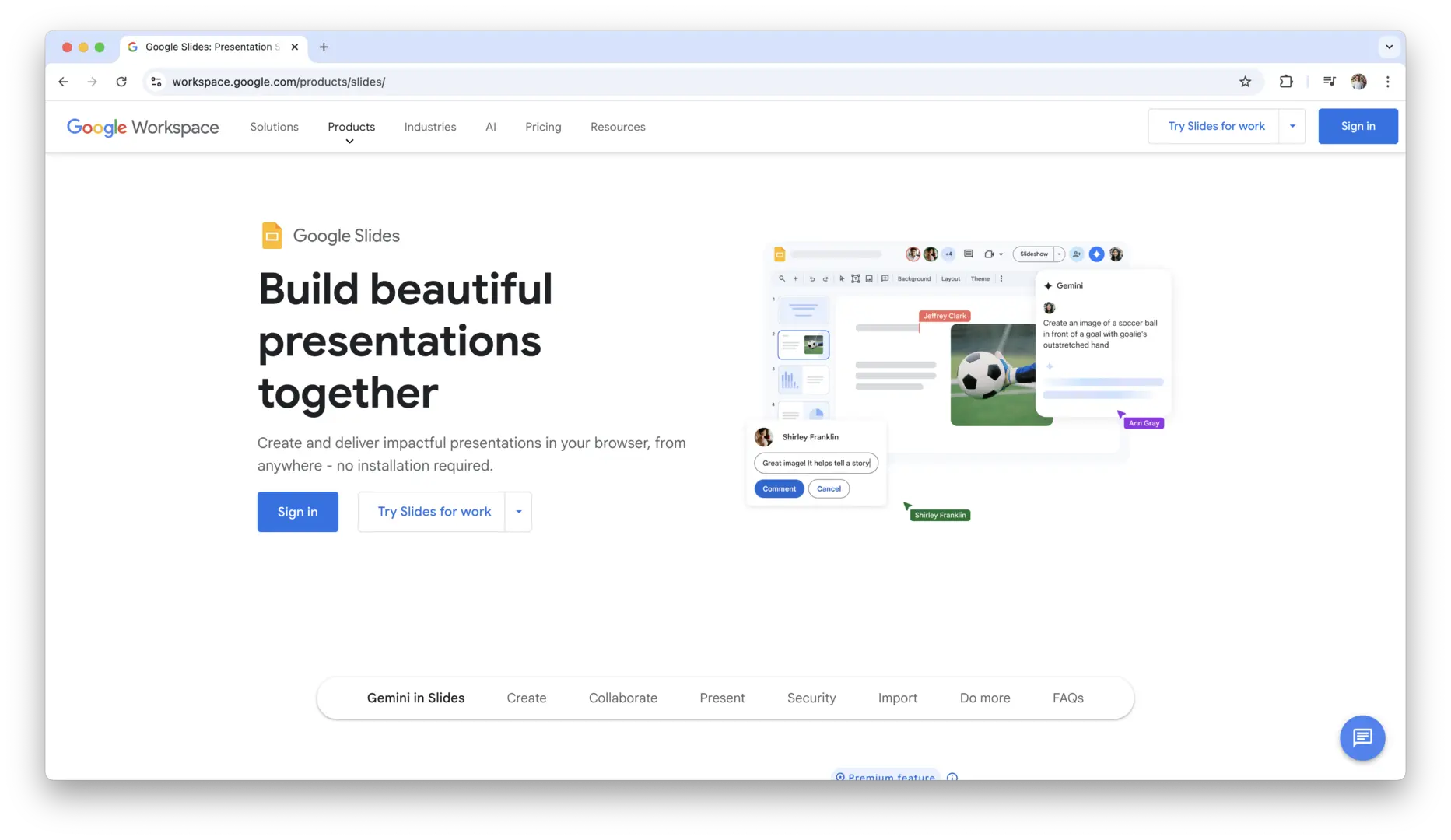Expand the hero Try Slides dropdown arrow
Viewport: 1451px width, 840px height.
[519, 512]
